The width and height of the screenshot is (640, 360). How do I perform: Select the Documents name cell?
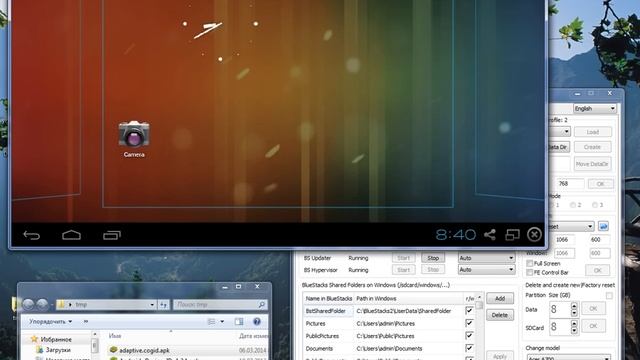click(x=329, y=349)
